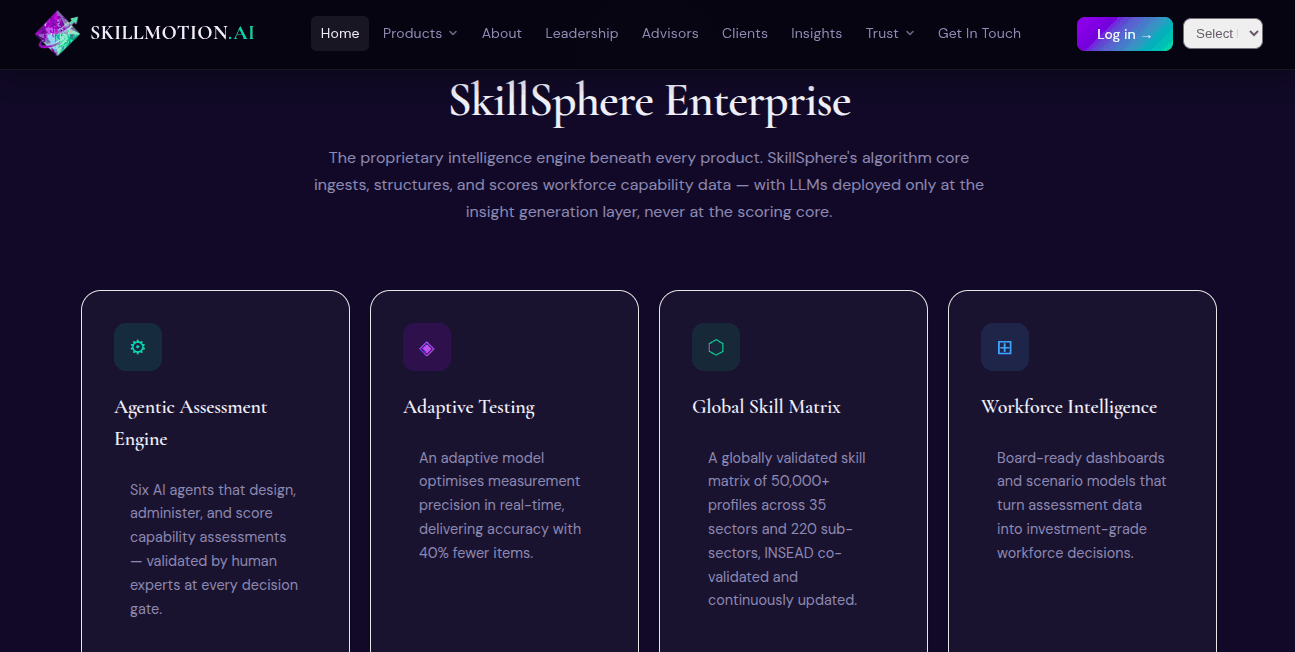Screen dimensions: 1295x652
Task: Click the diamond icon on Adaptive Testing card
Action: click(x=427, y=347)
